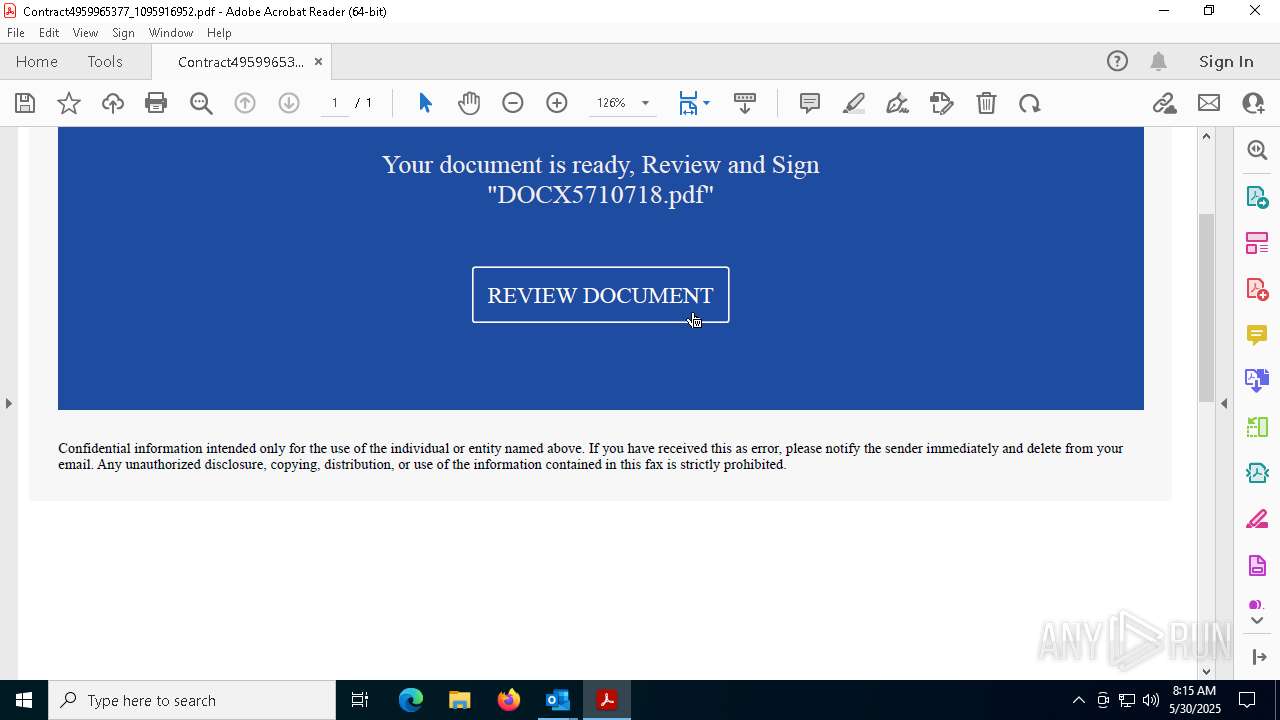Zoom in with the plus button

tap(557, 103)
